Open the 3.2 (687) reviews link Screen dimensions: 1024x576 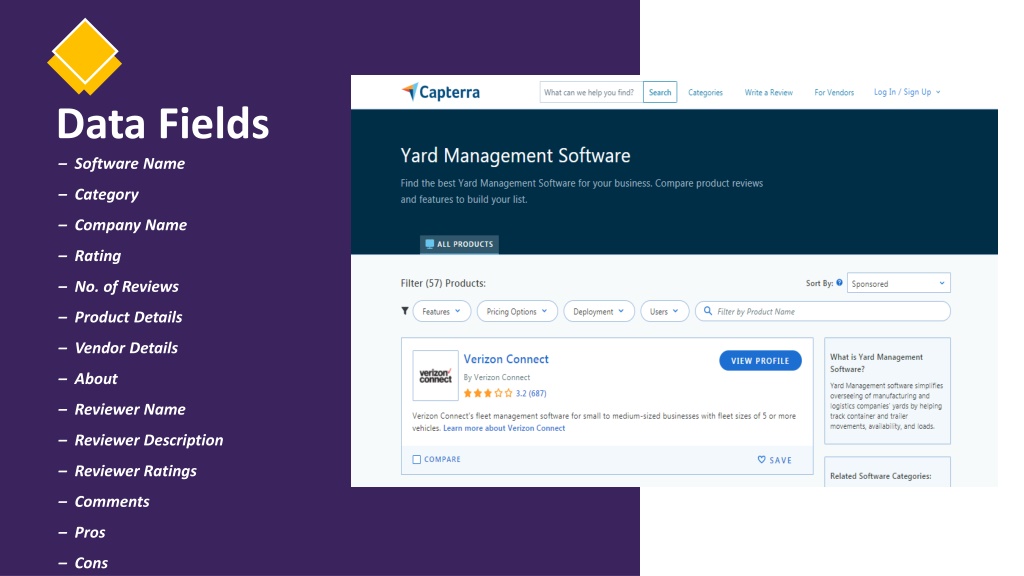pyautogui.click(x=531, y=393)
